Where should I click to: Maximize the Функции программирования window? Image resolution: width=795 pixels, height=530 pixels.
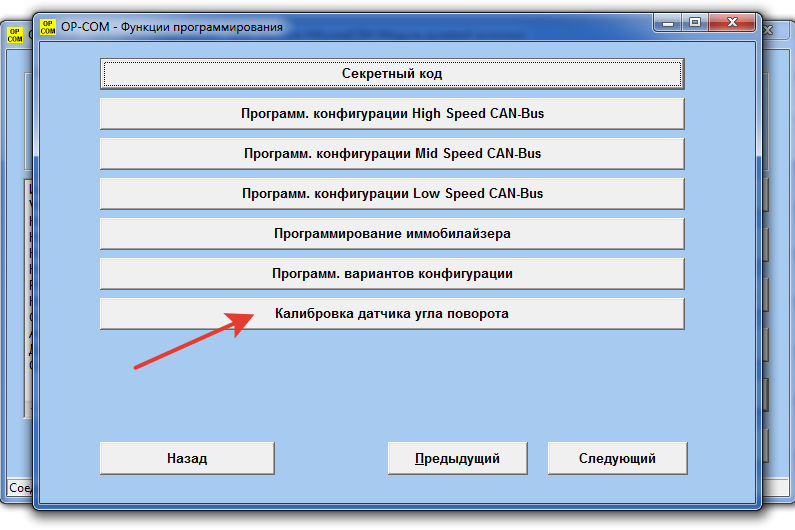click(695, 22)
